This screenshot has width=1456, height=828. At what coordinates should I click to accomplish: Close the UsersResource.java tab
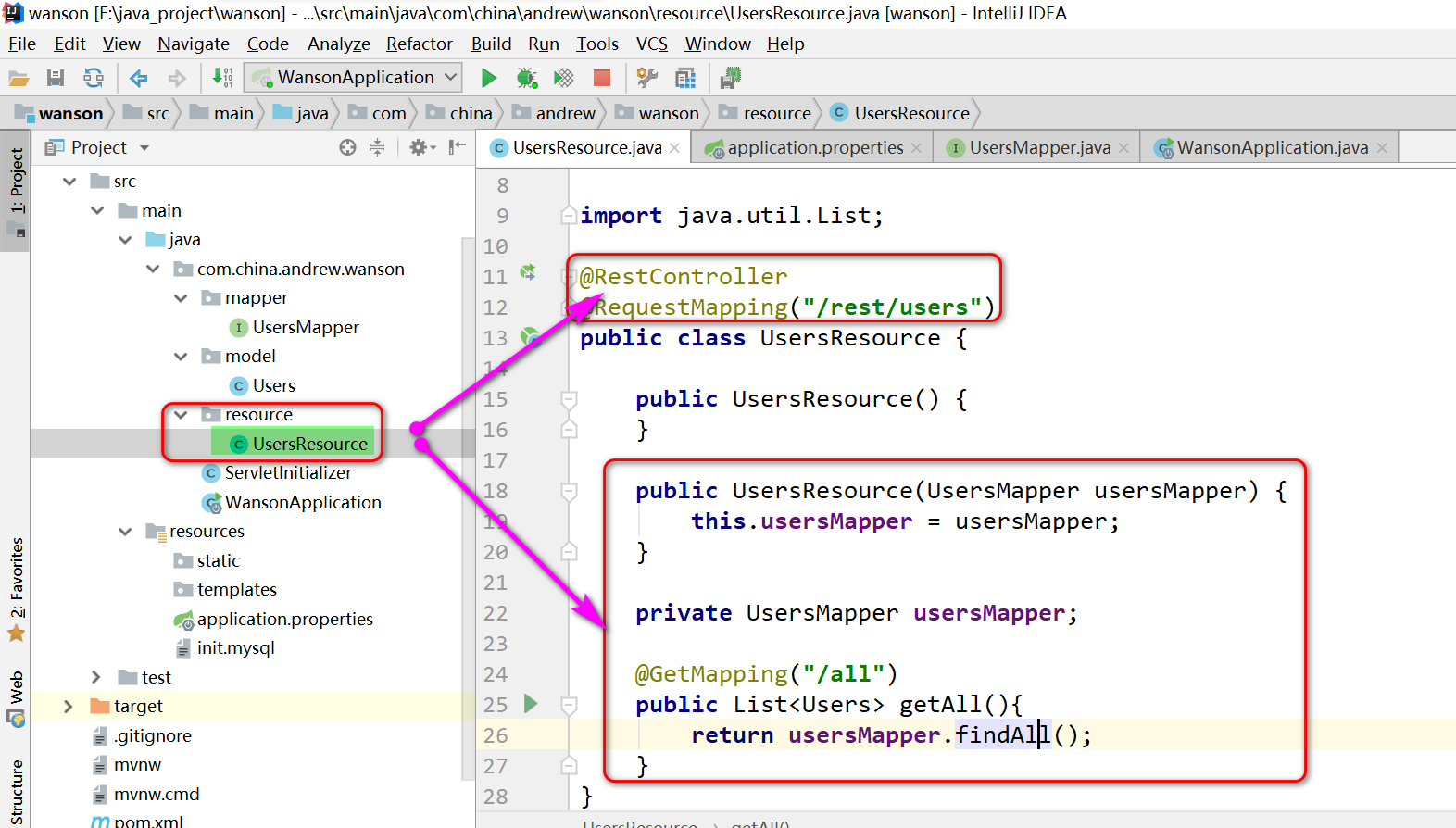pos(674,148)
